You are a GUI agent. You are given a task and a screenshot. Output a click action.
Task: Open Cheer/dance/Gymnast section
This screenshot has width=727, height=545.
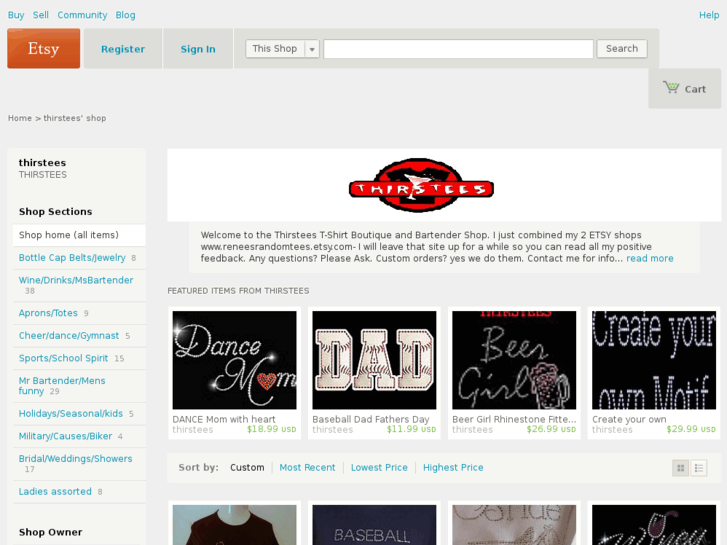pos(69,335)
